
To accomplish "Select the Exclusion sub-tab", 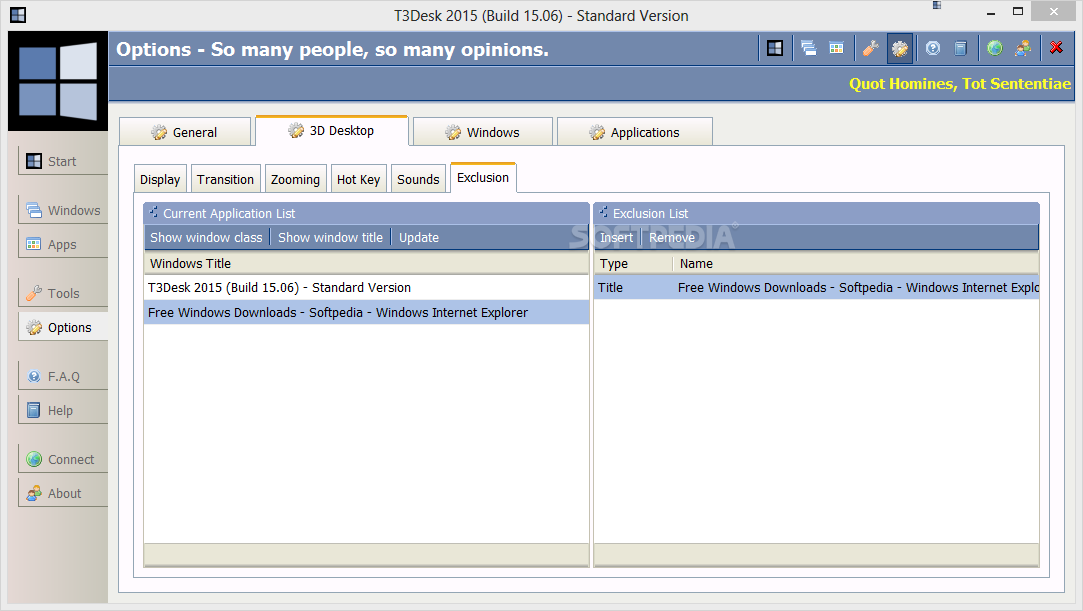I will pyautogui.click(x=483, y=177).
